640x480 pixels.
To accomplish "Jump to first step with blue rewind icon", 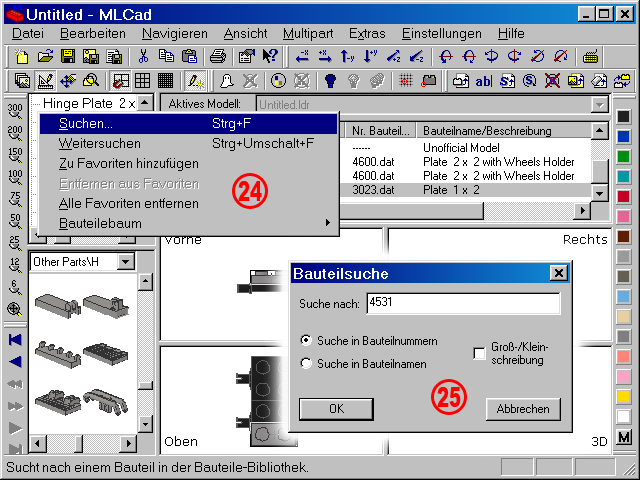I will pos(15,340).
